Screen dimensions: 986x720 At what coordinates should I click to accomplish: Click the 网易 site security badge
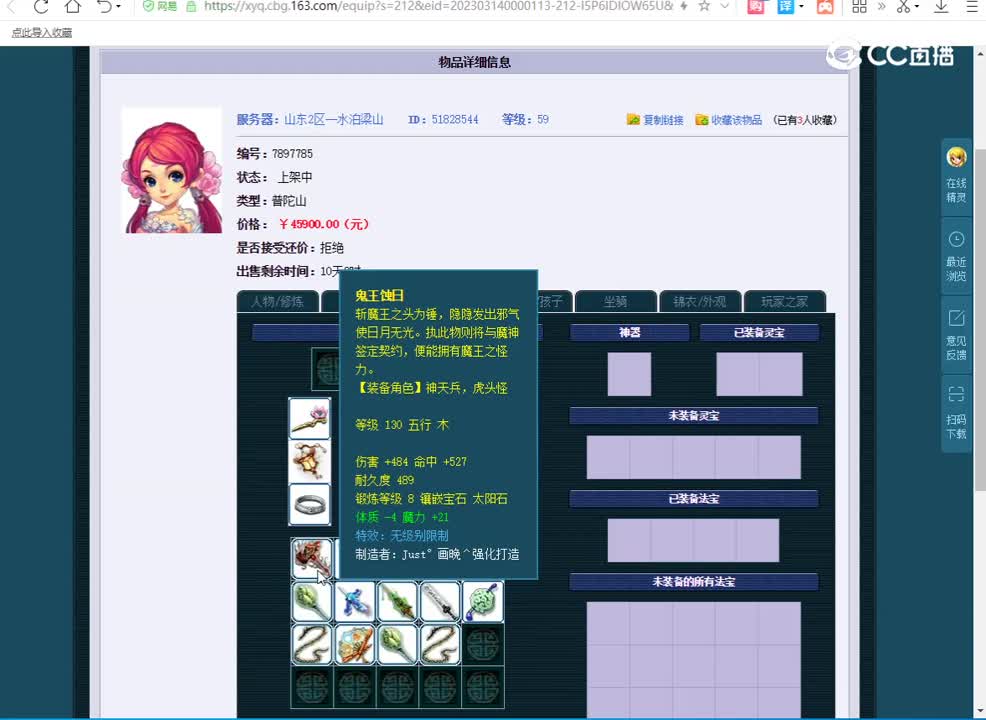tap(161, 6)
